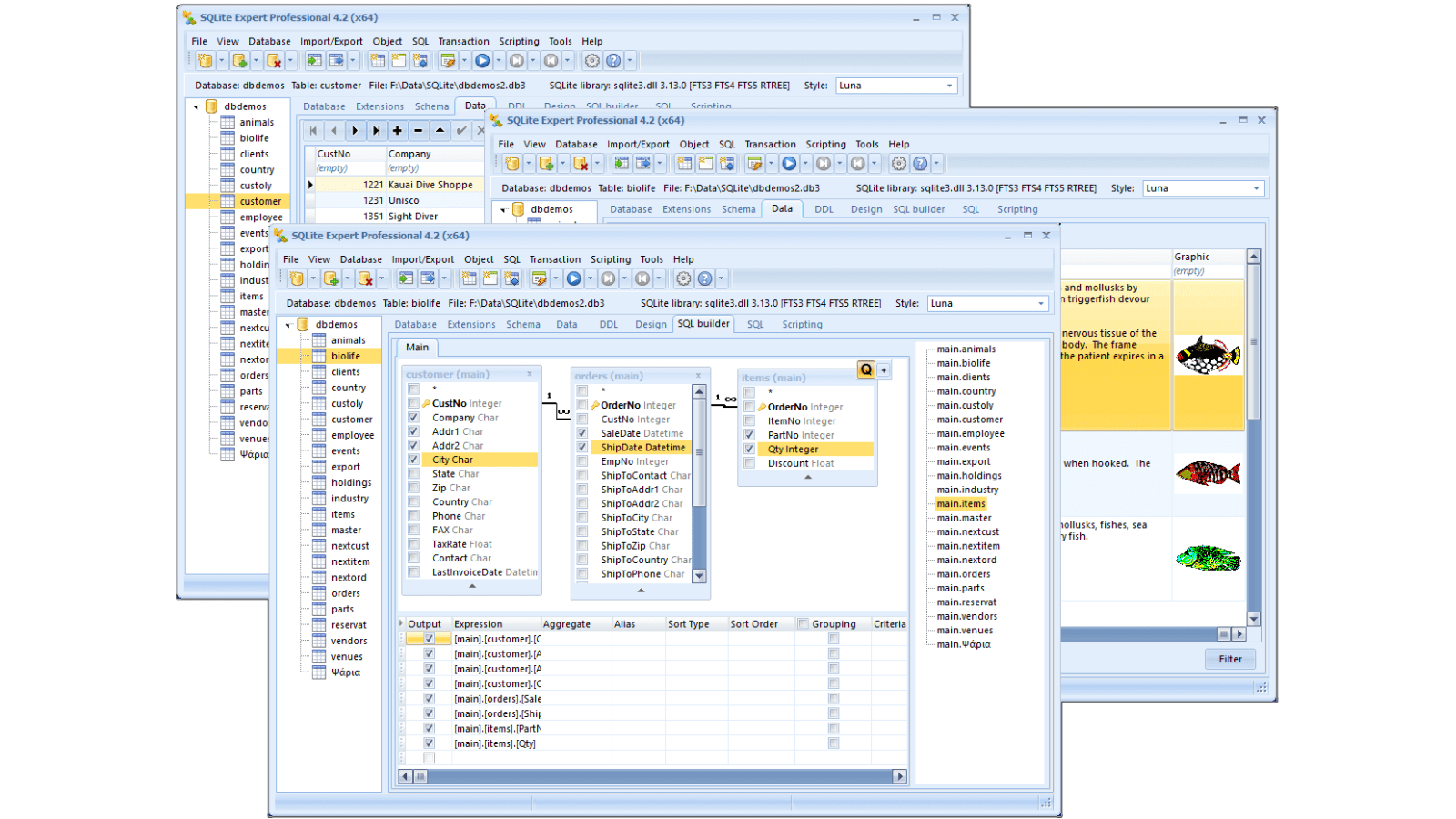
Task: Click Help question mark icon, front window
Action: [704, 278]
